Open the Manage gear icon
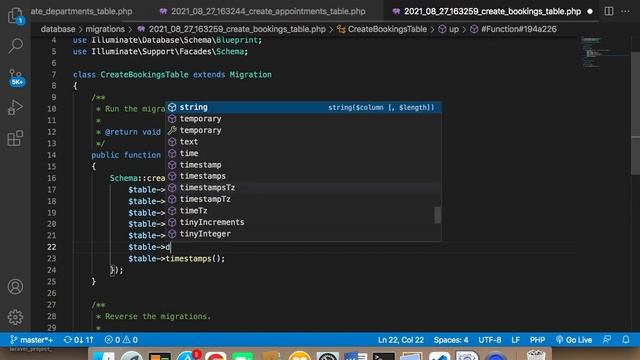 15,317
